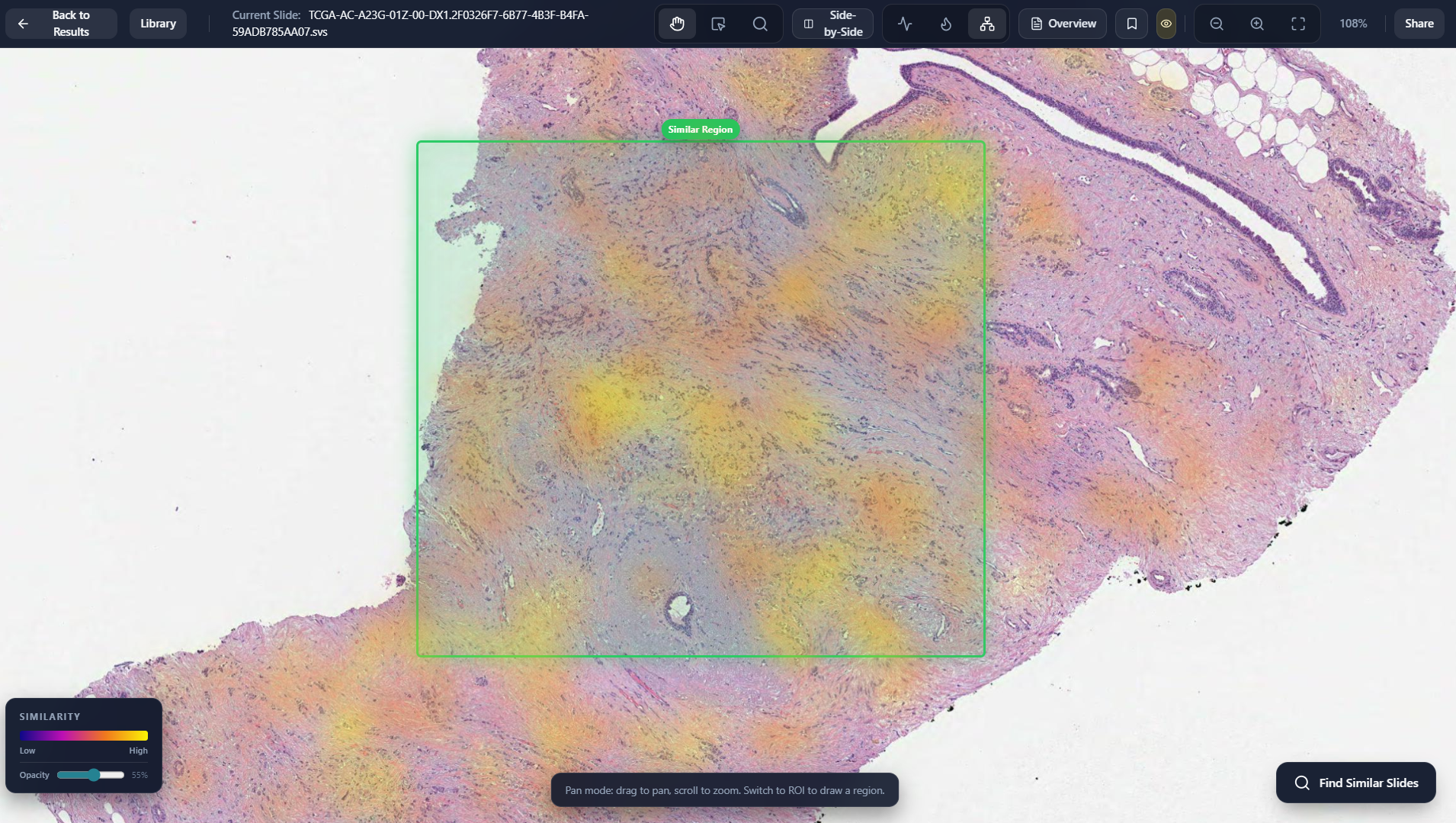Image resolution: width=1456 pixels, height=823 pixels.
Task: Share the current slide
Action: [x=1419, y=24]
